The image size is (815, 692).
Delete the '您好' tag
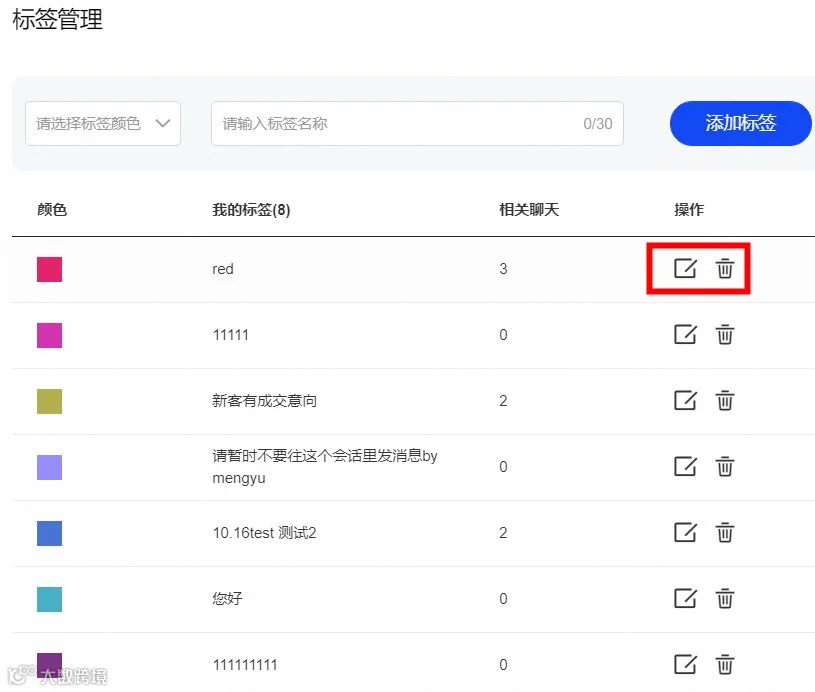pyautogui.click(x=725, y=598)
